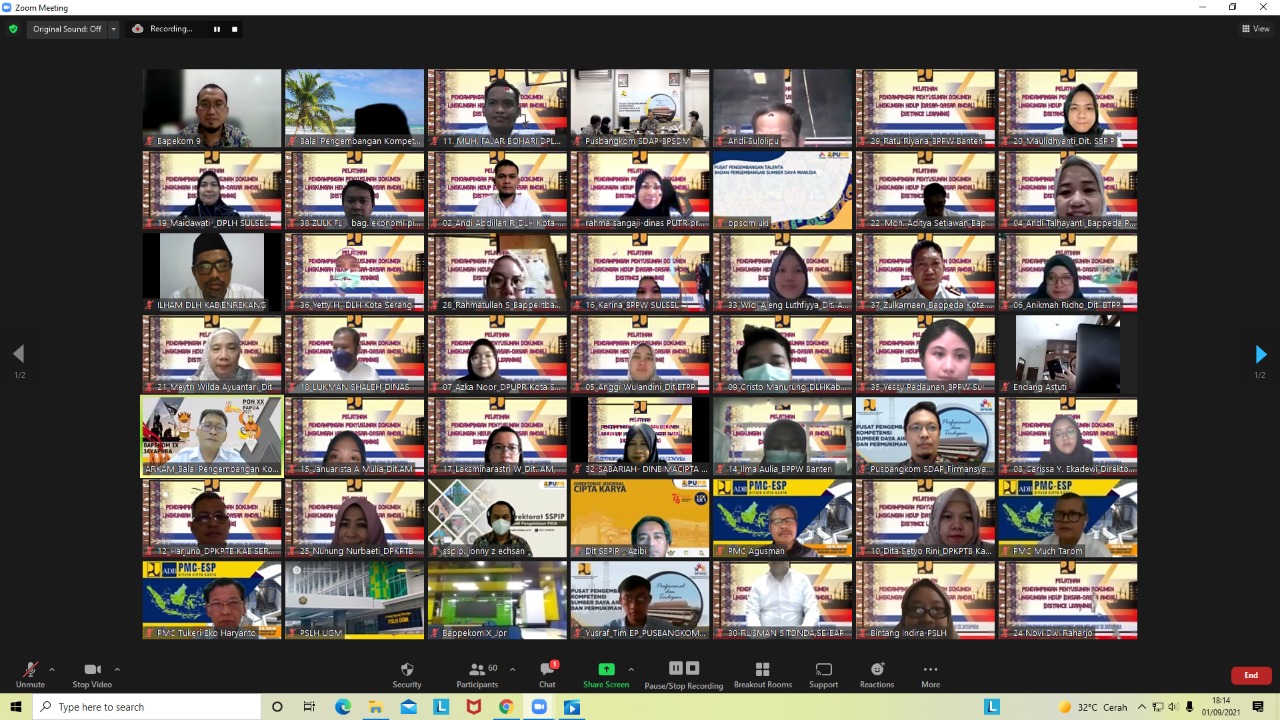This screenshot has width=1280, height=720.
Task: Select highlighted ARKAM Balai Pengembangan tile
Action: click(x=212, y=436)
